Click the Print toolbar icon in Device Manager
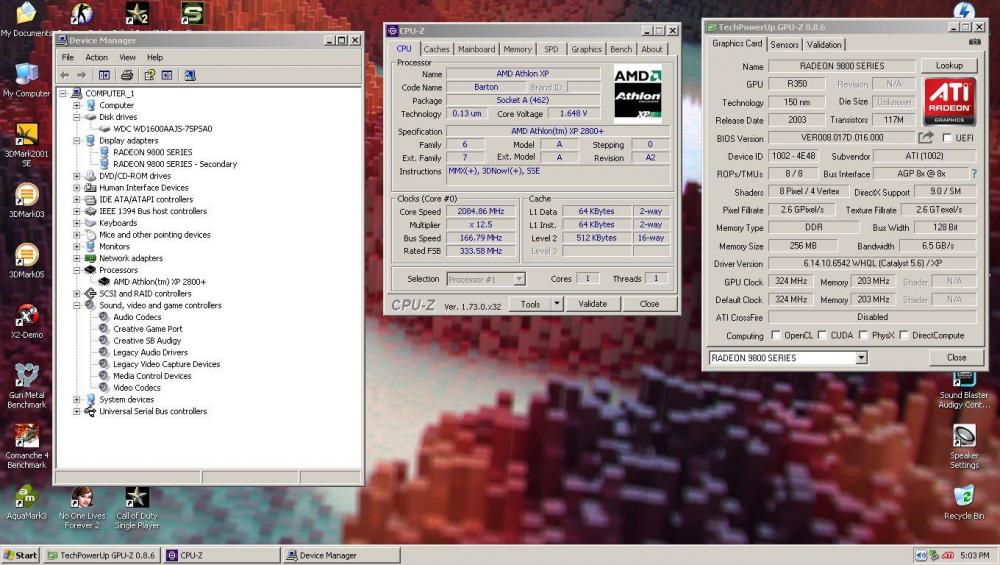Image resolution: width=1000 pixels, height=565 pixels. pos(127,75)
